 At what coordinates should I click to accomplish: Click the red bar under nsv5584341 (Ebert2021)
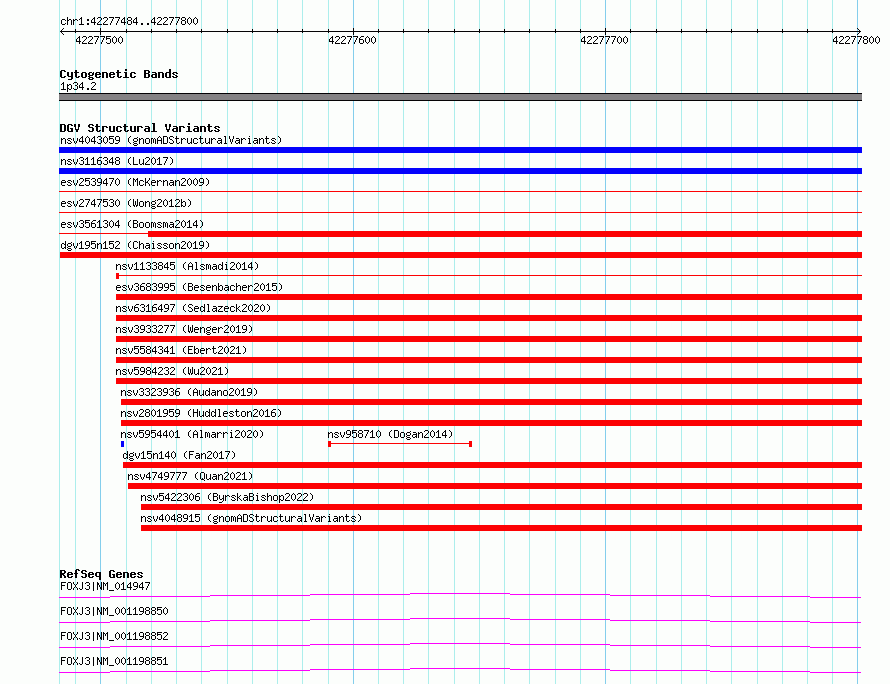point(489,360)
